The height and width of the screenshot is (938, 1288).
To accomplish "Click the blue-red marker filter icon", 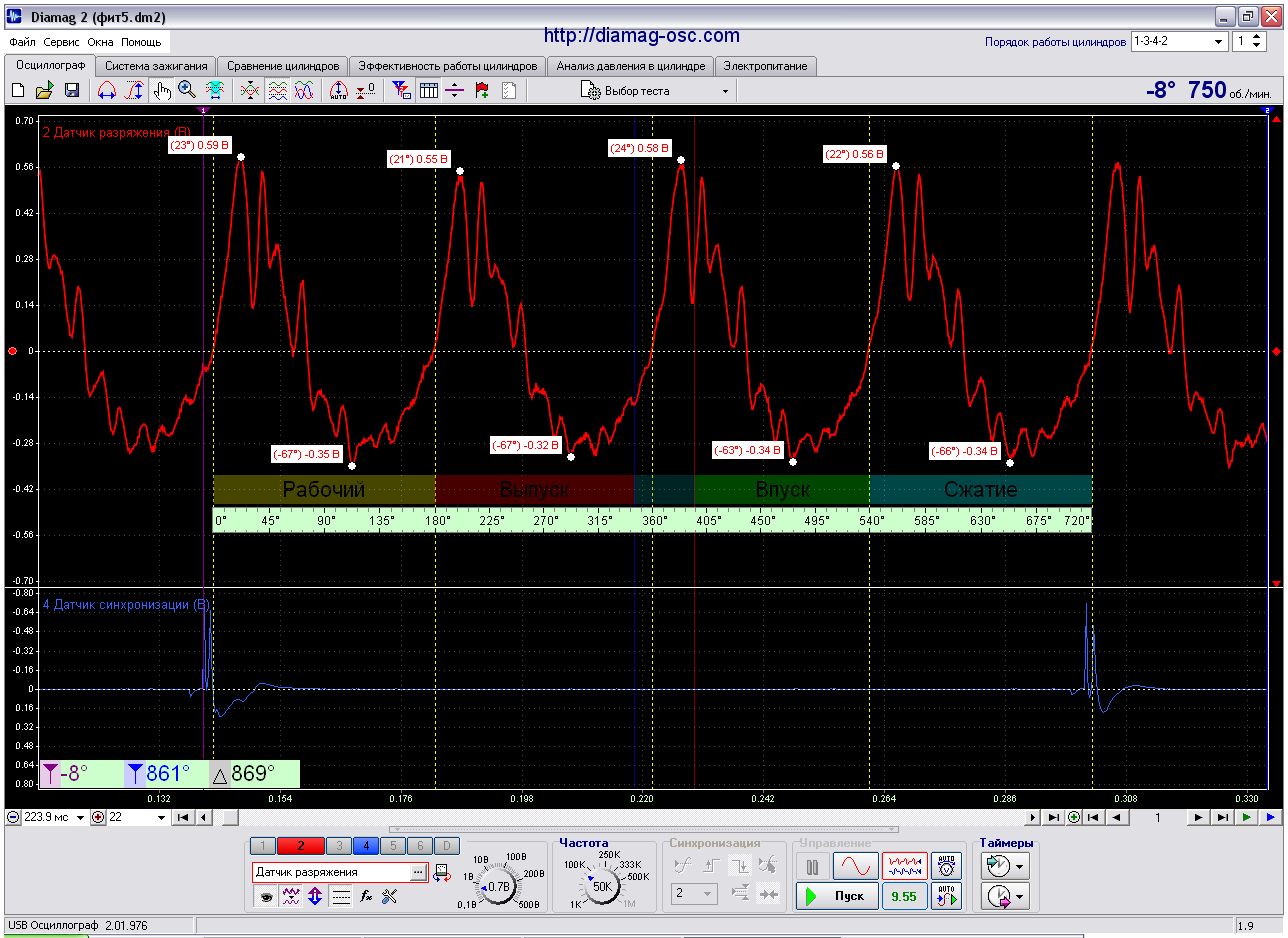I will coord(401,91).
